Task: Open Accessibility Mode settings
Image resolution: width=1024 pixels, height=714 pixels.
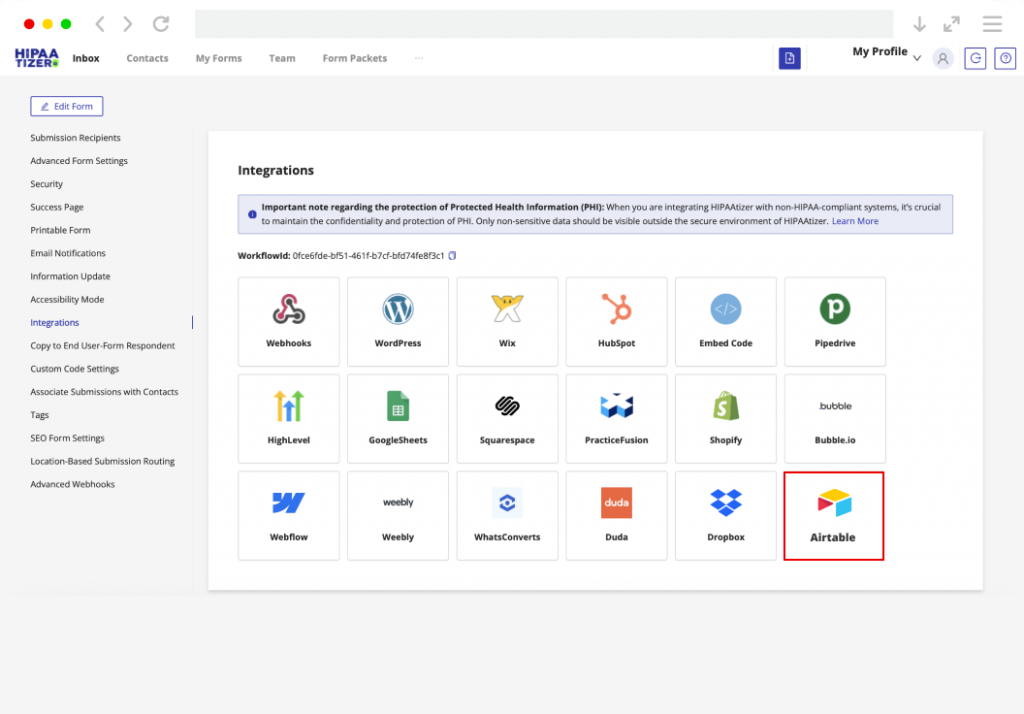Action: coord(67,299)
